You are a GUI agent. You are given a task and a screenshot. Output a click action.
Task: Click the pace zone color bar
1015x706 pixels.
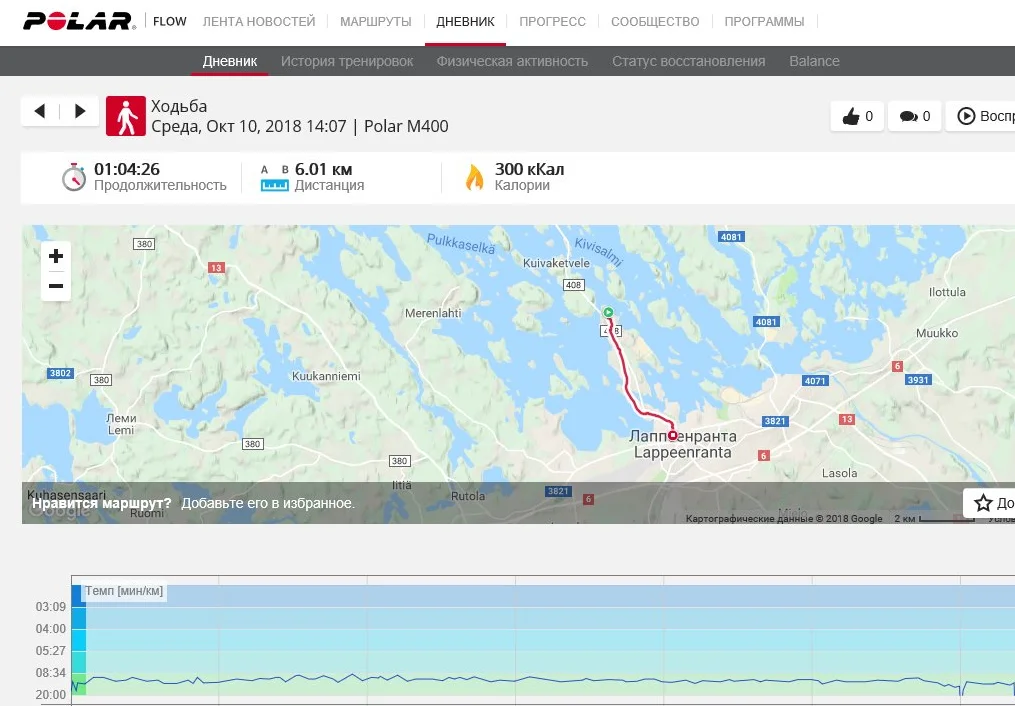(78, 639)
